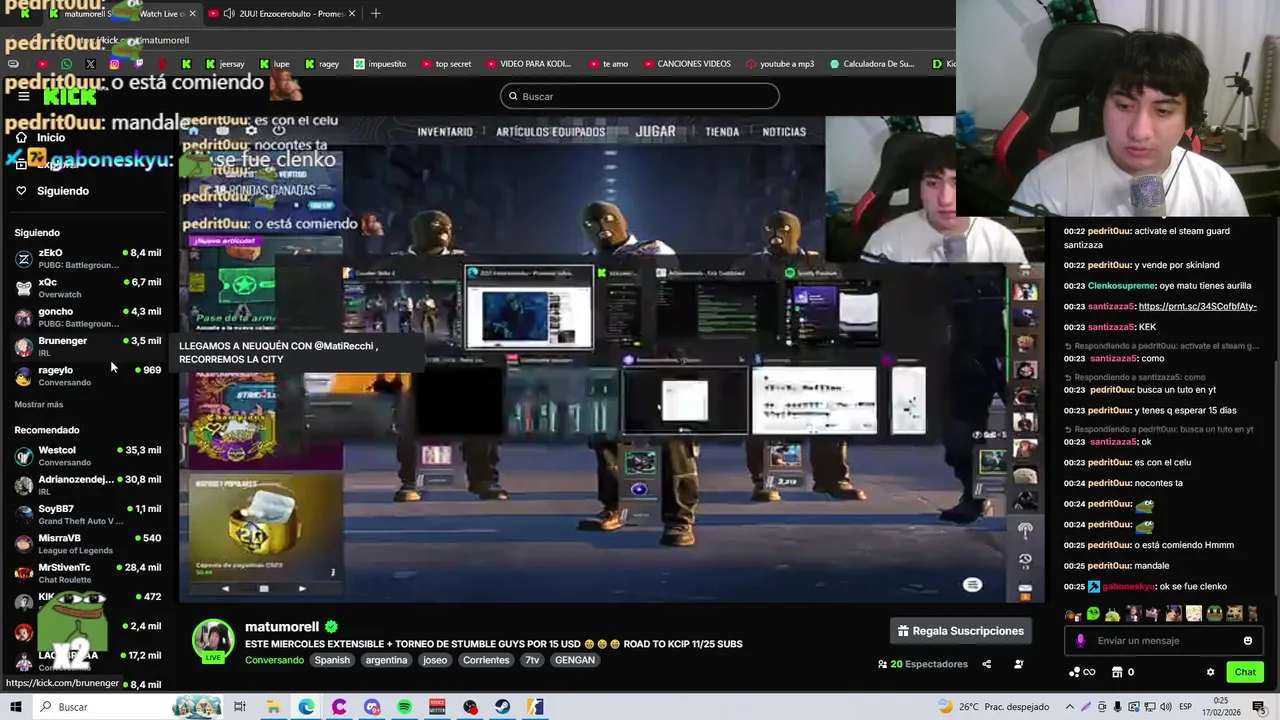Viewport: 1280px width, 720px height.
Task: Open youtube a mp3 bookmark
Action: point(779,64)
